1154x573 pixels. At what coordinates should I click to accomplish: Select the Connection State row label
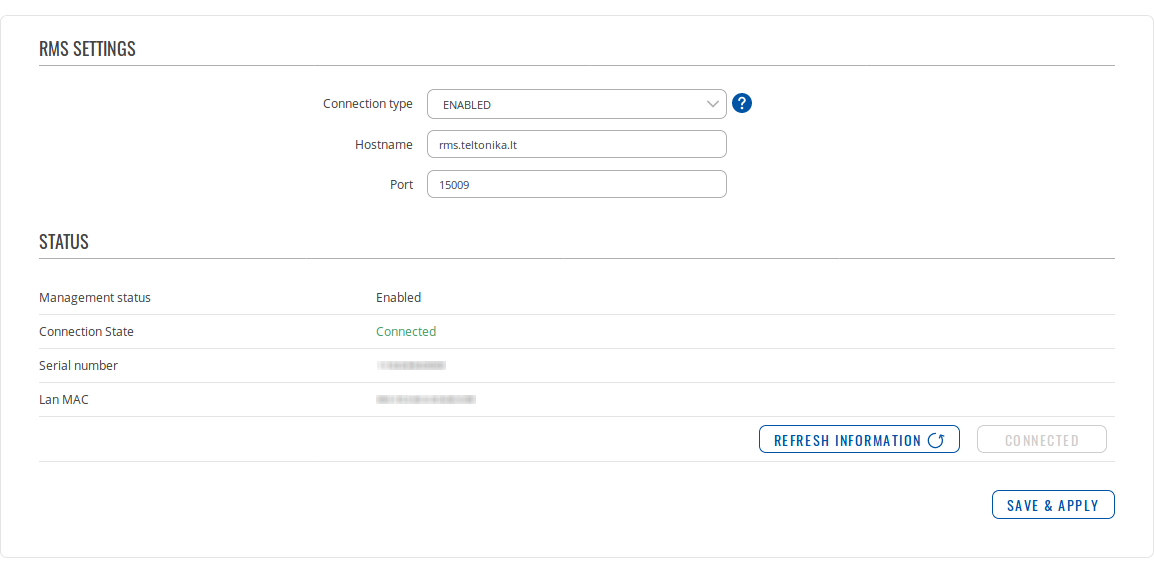pos(86,331)
